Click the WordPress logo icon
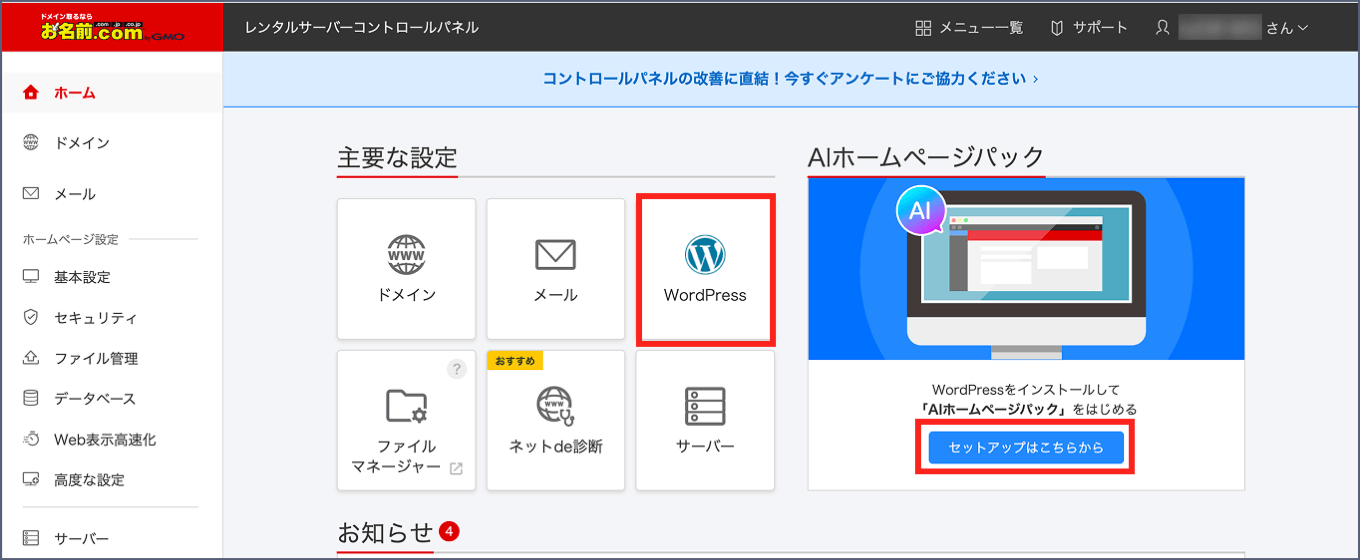The width and height of the screenshot is (1360, 560). pos(705,256)
